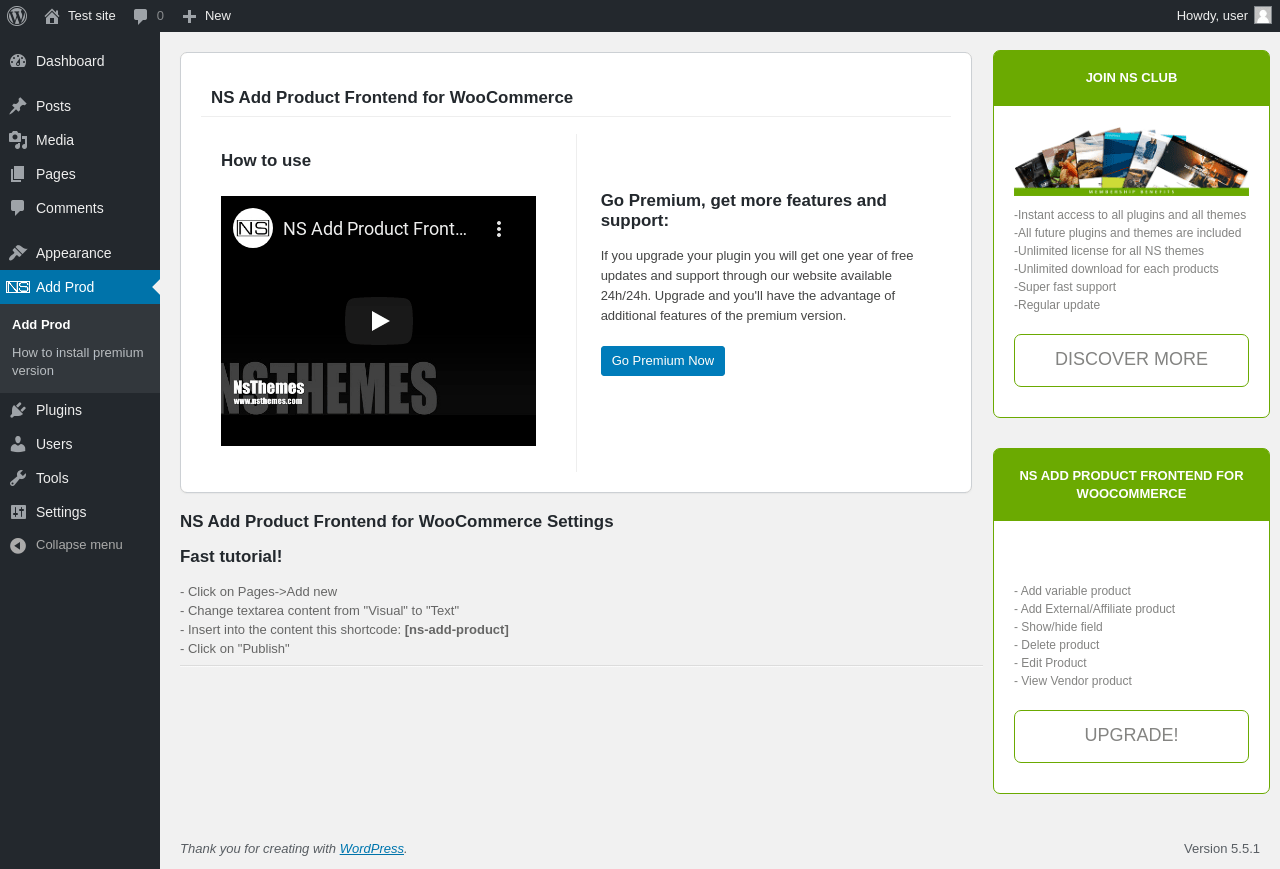This screenshot has width=1280, height=869.
Task: Click the 'Delete product' feature line
Action: pos(1056,645)
